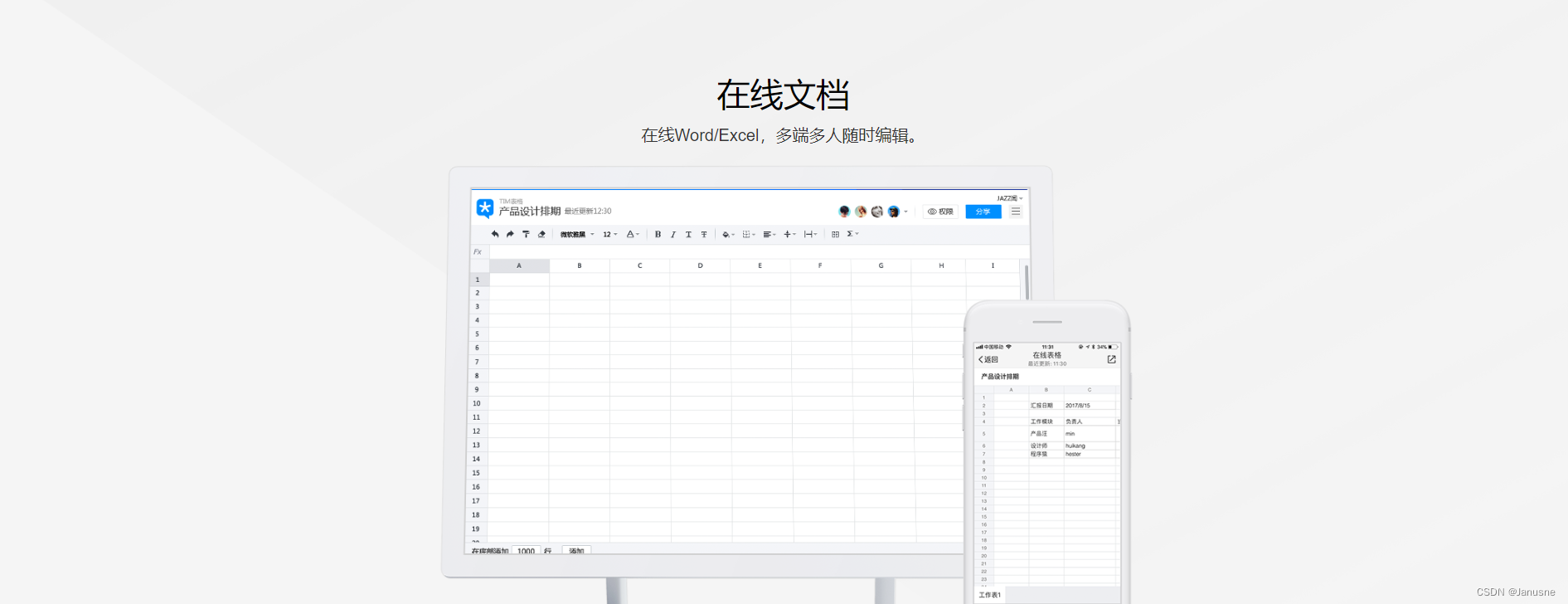
Task: Select row 10 header
Action: pyautogui.click(x=477, y=403)
